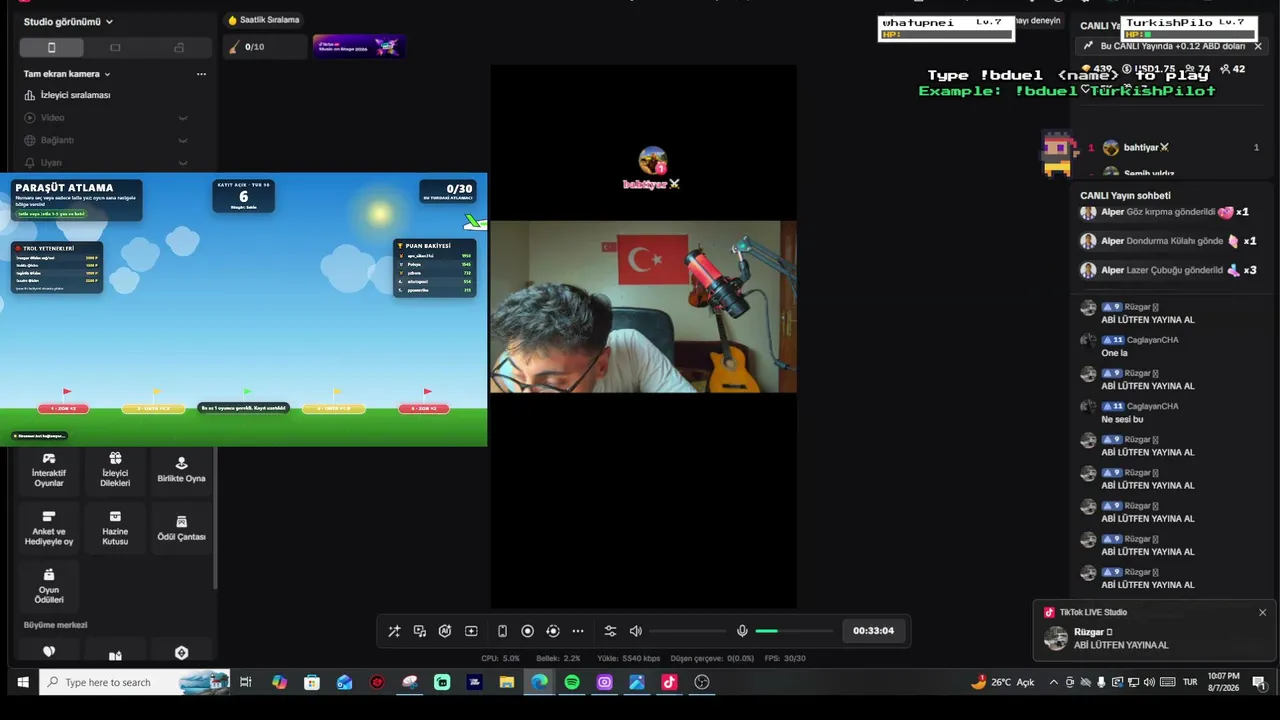This screenshot has width=1280, height=720.
Task: Click the 00:33:04 live timer button
Action: point(873,631)
